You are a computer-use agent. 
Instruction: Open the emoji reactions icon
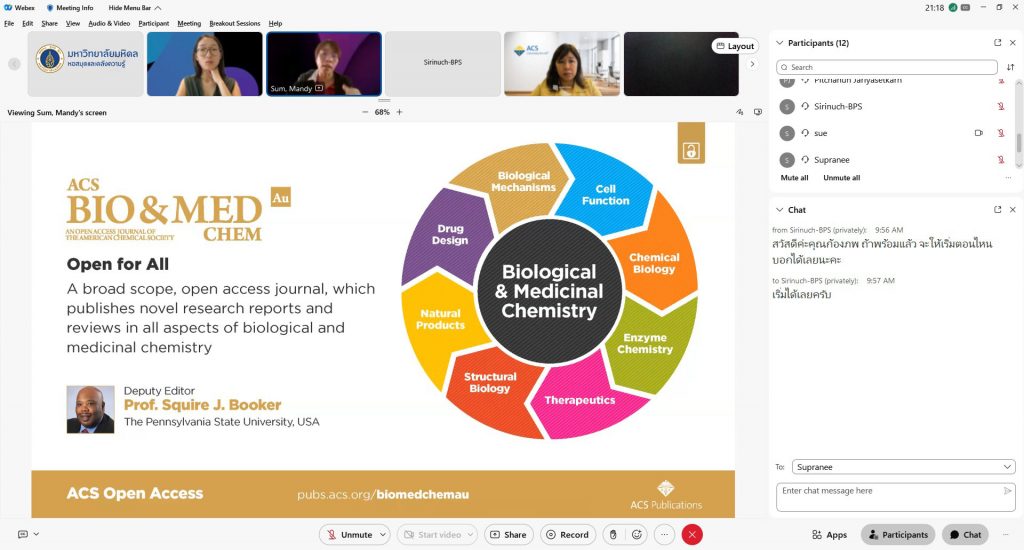point(637,535)
